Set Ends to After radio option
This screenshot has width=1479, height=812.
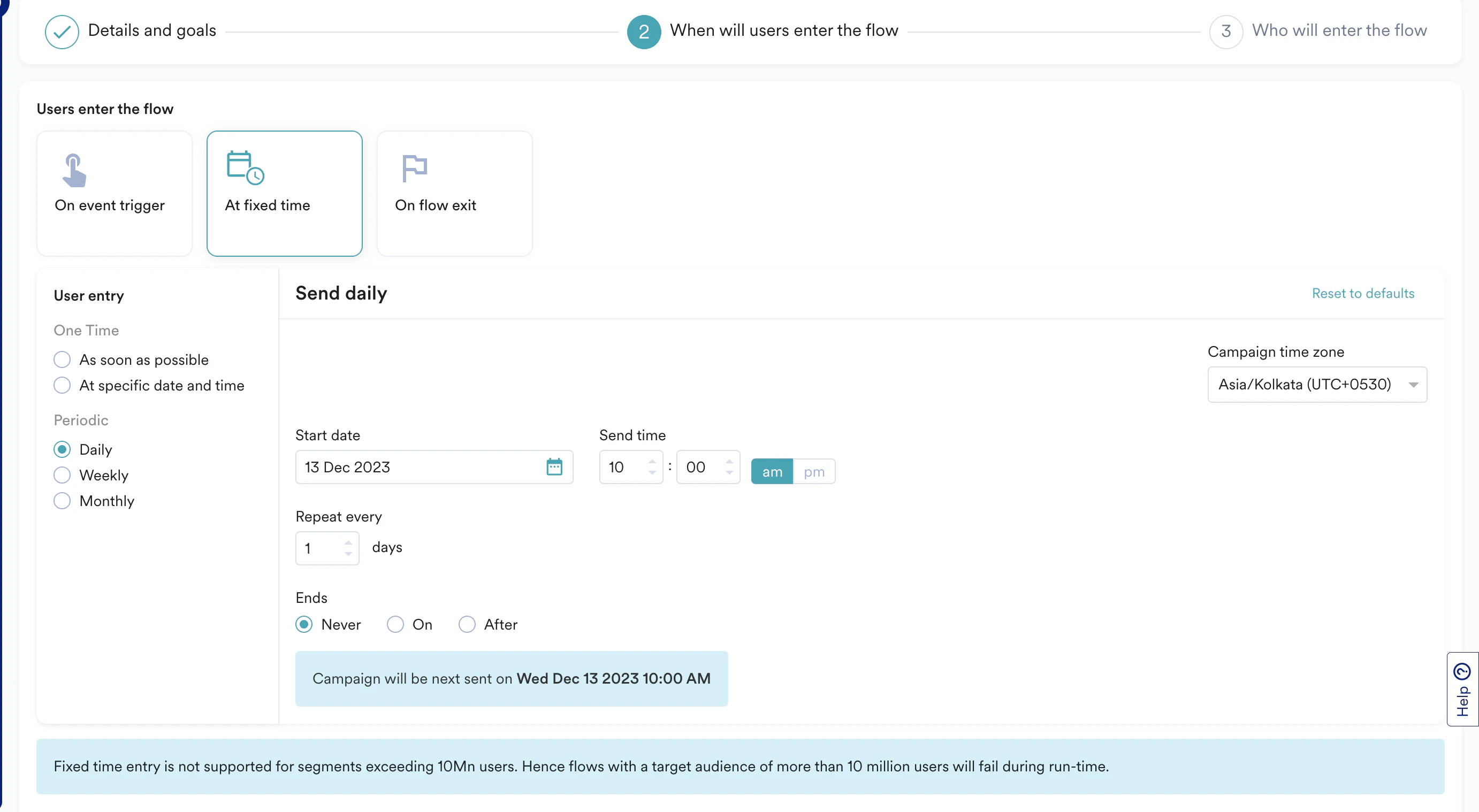point(467,624)
